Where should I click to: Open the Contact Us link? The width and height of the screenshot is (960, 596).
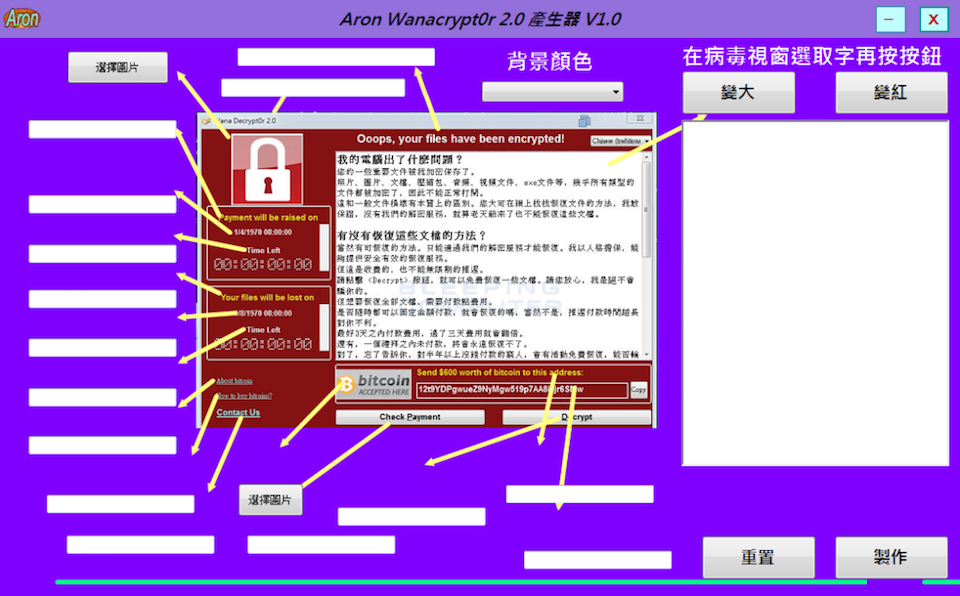pos(237,412)
